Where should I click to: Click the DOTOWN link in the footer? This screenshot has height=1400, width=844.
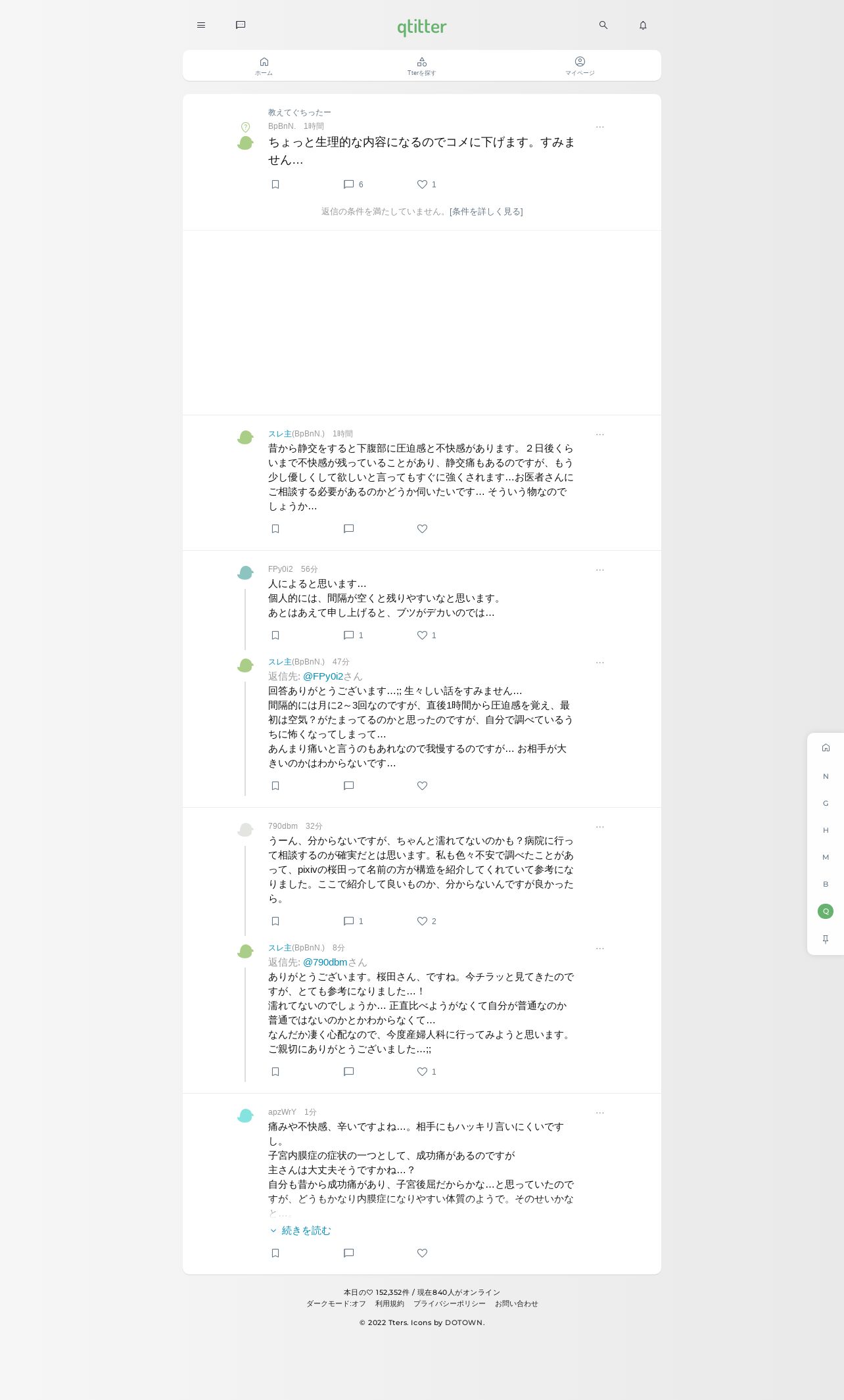pos(464,1322)
